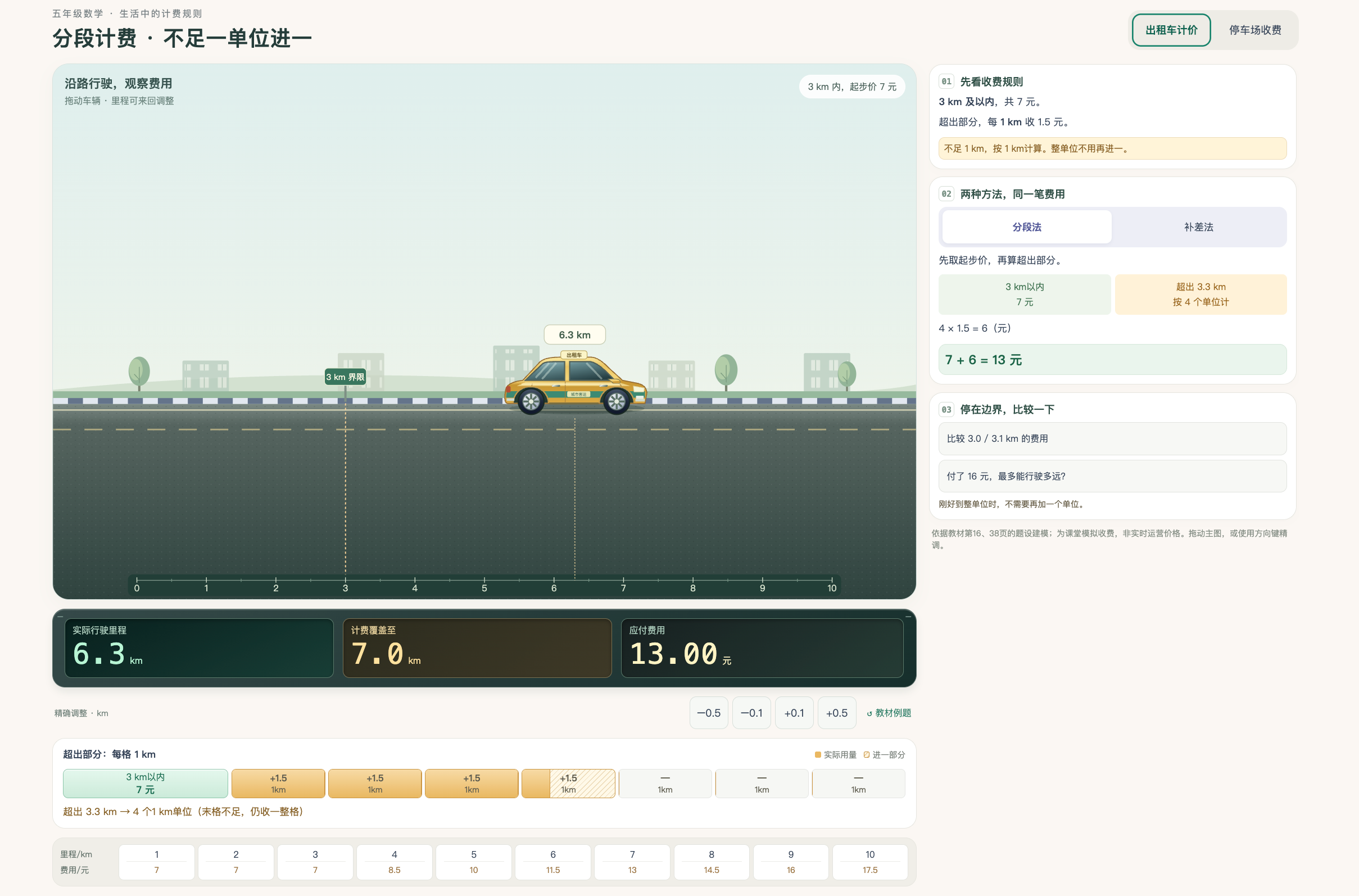Click the yellow 不足 1 km rule note
Screen dimensions: 1359x896
(x=1112, y=148)
